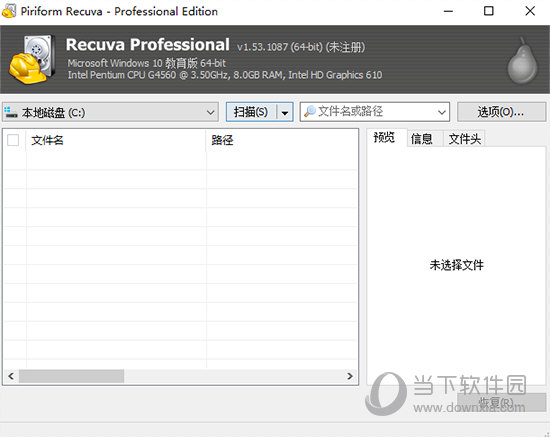Start scanning with 扫描(S) button

point(251,112)
